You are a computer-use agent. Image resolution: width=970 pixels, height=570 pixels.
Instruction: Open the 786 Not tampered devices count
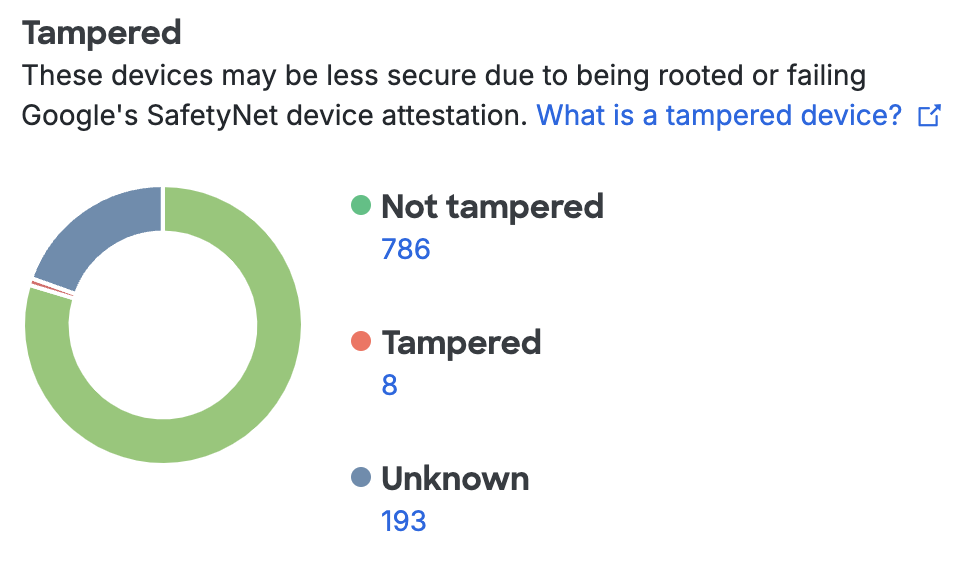pyautogui.click(x=406, y=248)
